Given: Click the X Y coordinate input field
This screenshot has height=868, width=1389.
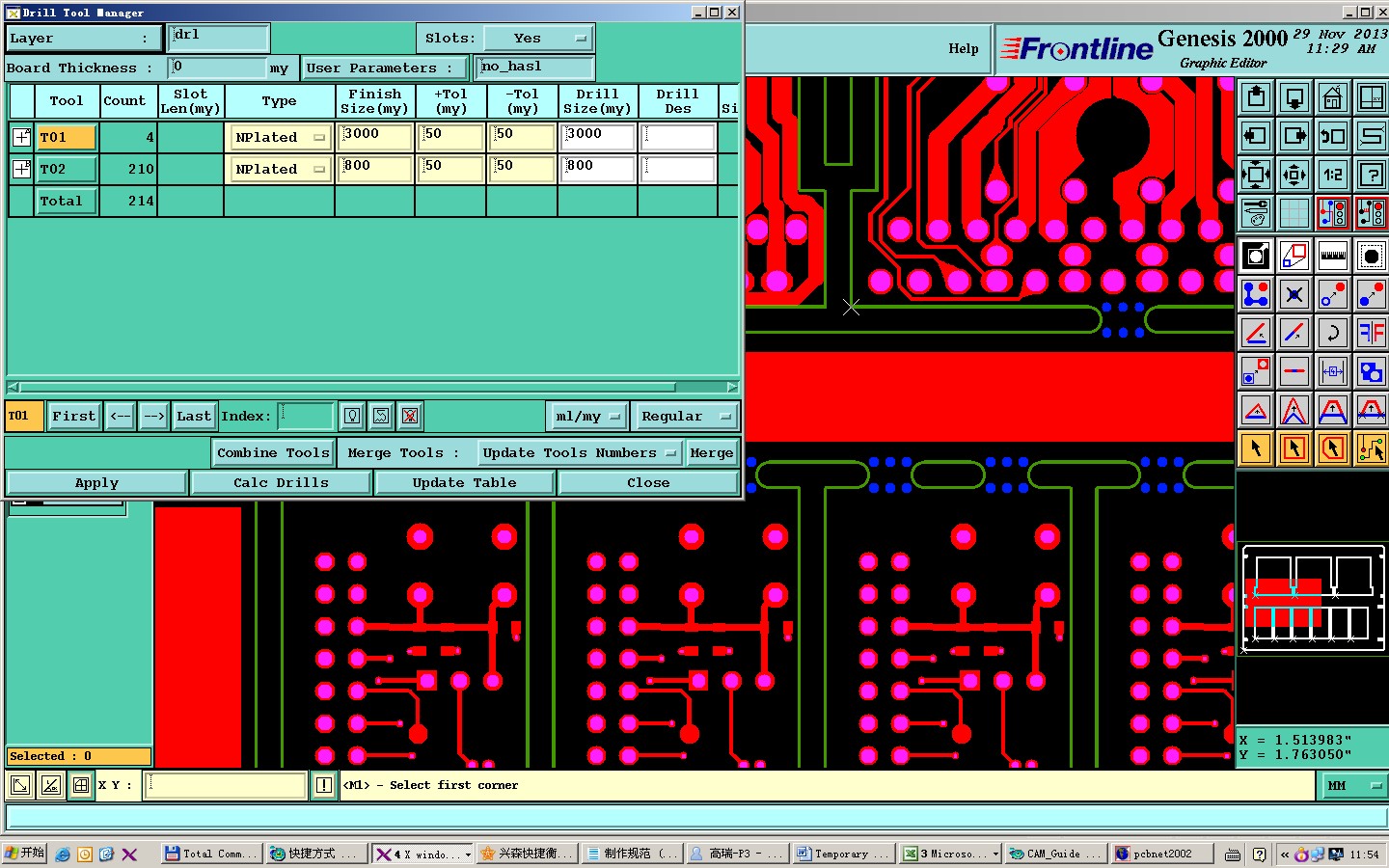Looking at the screenshot, I should pos(226,785).
